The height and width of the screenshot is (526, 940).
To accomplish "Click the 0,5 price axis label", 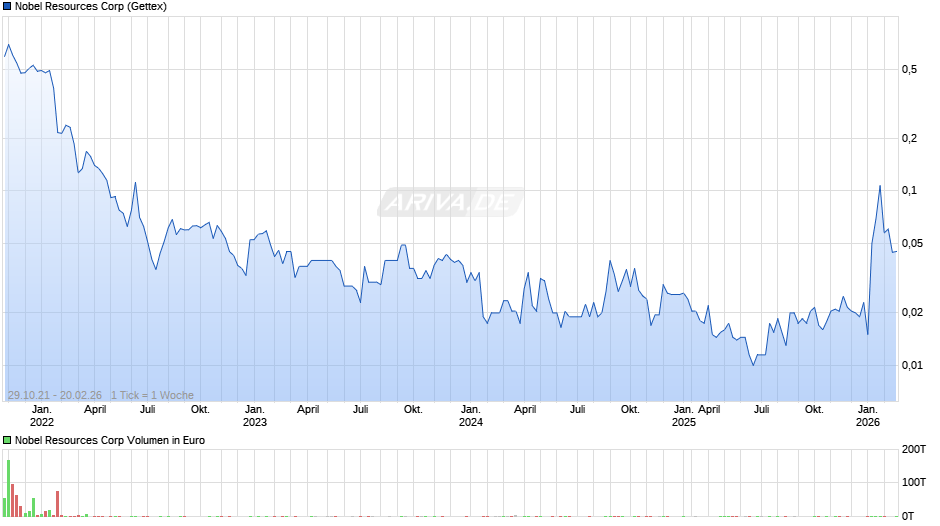I will (909, 70).
